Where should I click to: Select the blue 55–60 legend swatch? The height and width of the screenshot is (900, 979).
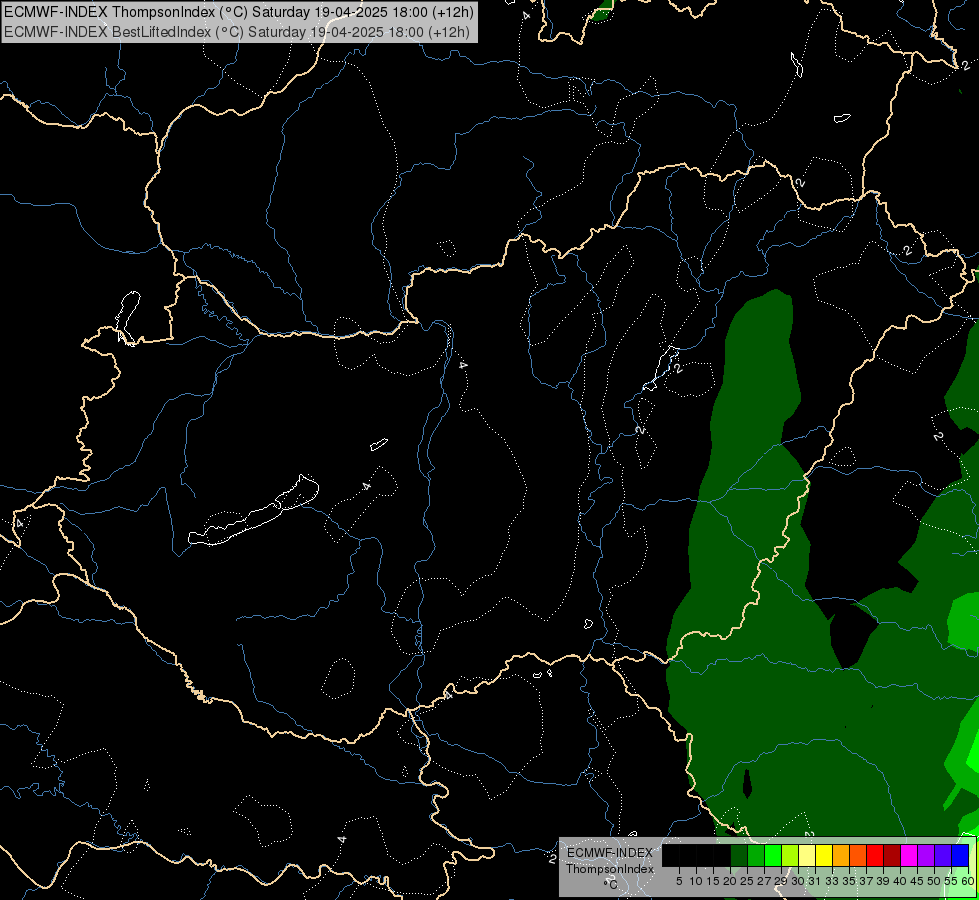(x=960, y=855)
